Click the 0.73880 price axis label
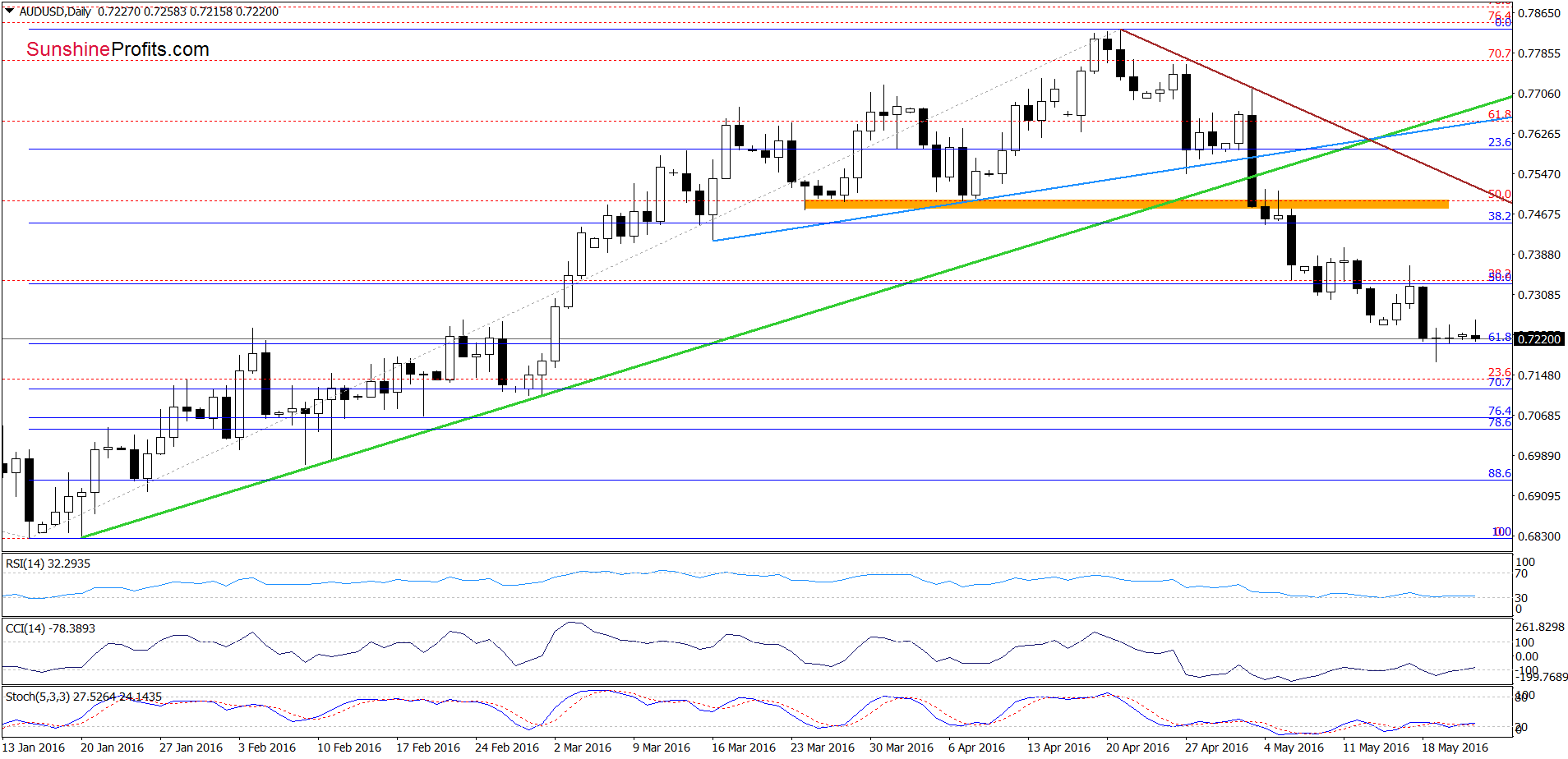 tap(1538, 255)
